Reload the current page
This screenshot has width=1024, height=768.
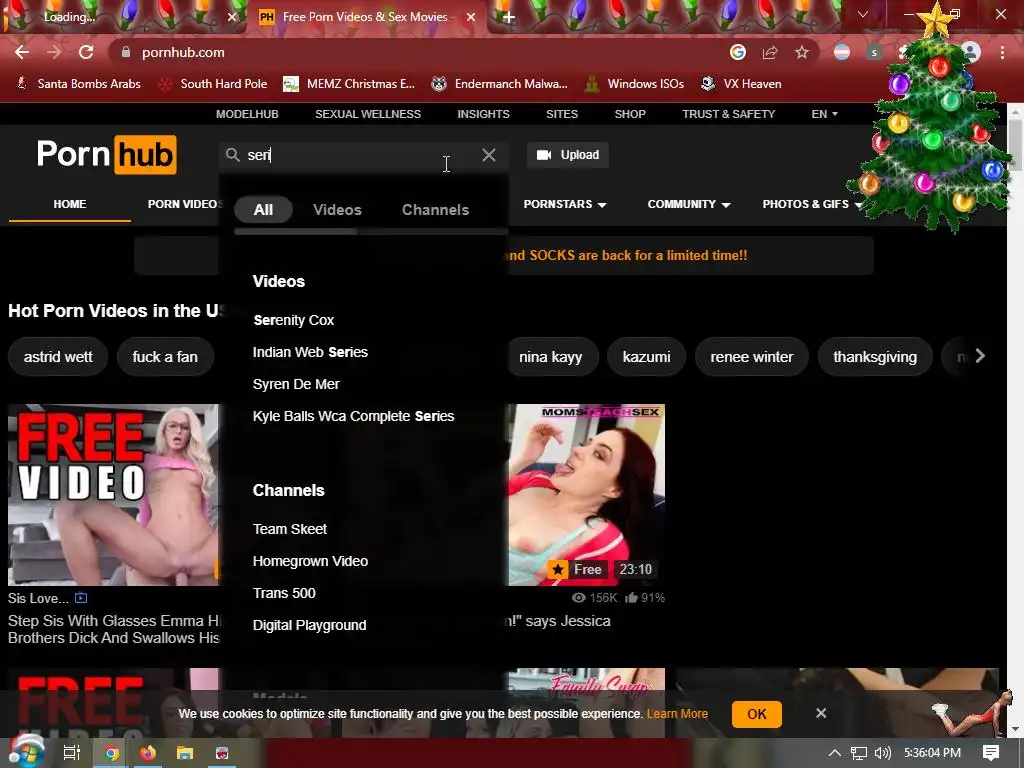pos(86,52)
